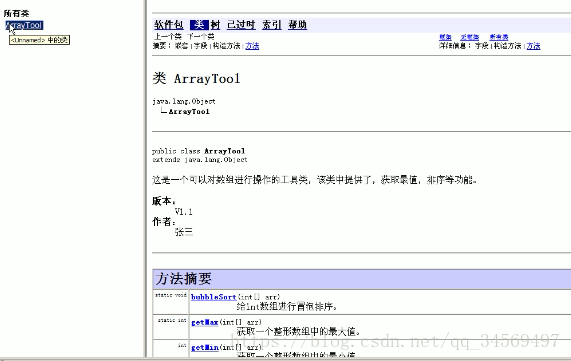
Task: Go to the 软件包 (Package) navigation link
Action: (169, 25)
